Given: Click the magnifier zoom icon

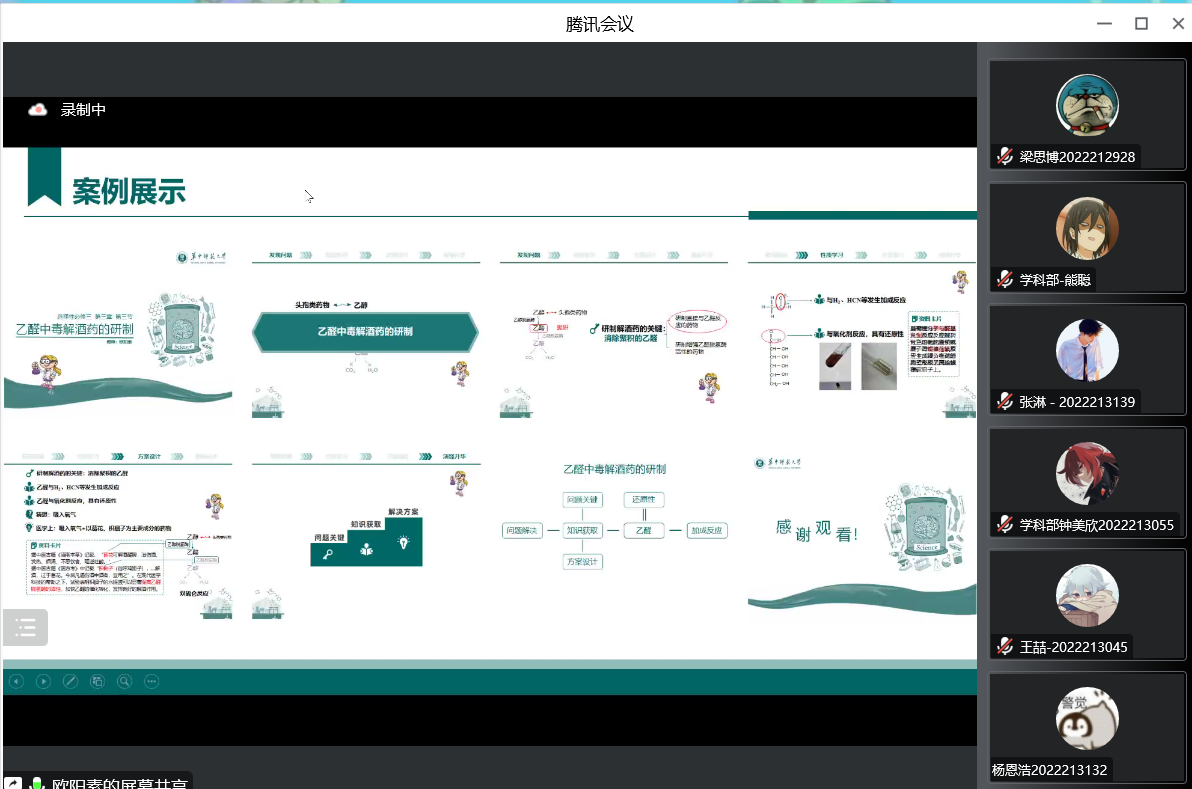Looking at the screenshot, I should [124, 681].
